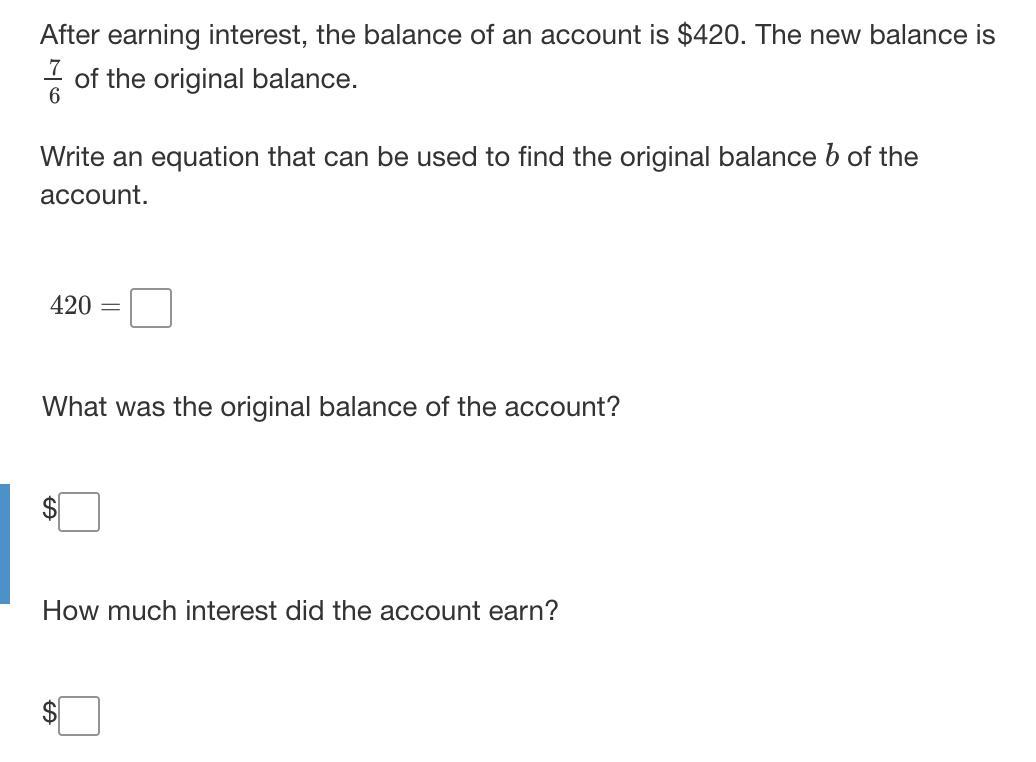Screen dimensions: 1036x762
Task: Click "How much interest did the account earn?" text
Action: point(300,611)
